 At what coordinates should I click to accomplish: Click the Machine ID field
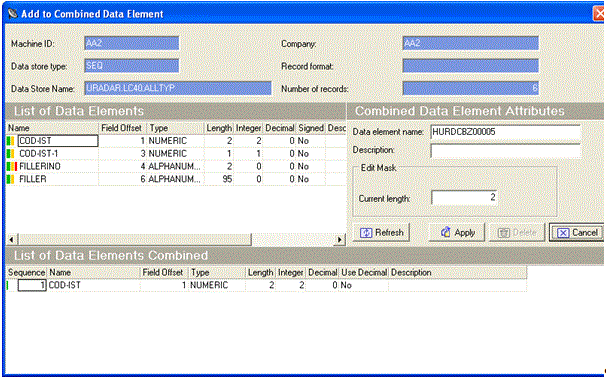point(131,43)
